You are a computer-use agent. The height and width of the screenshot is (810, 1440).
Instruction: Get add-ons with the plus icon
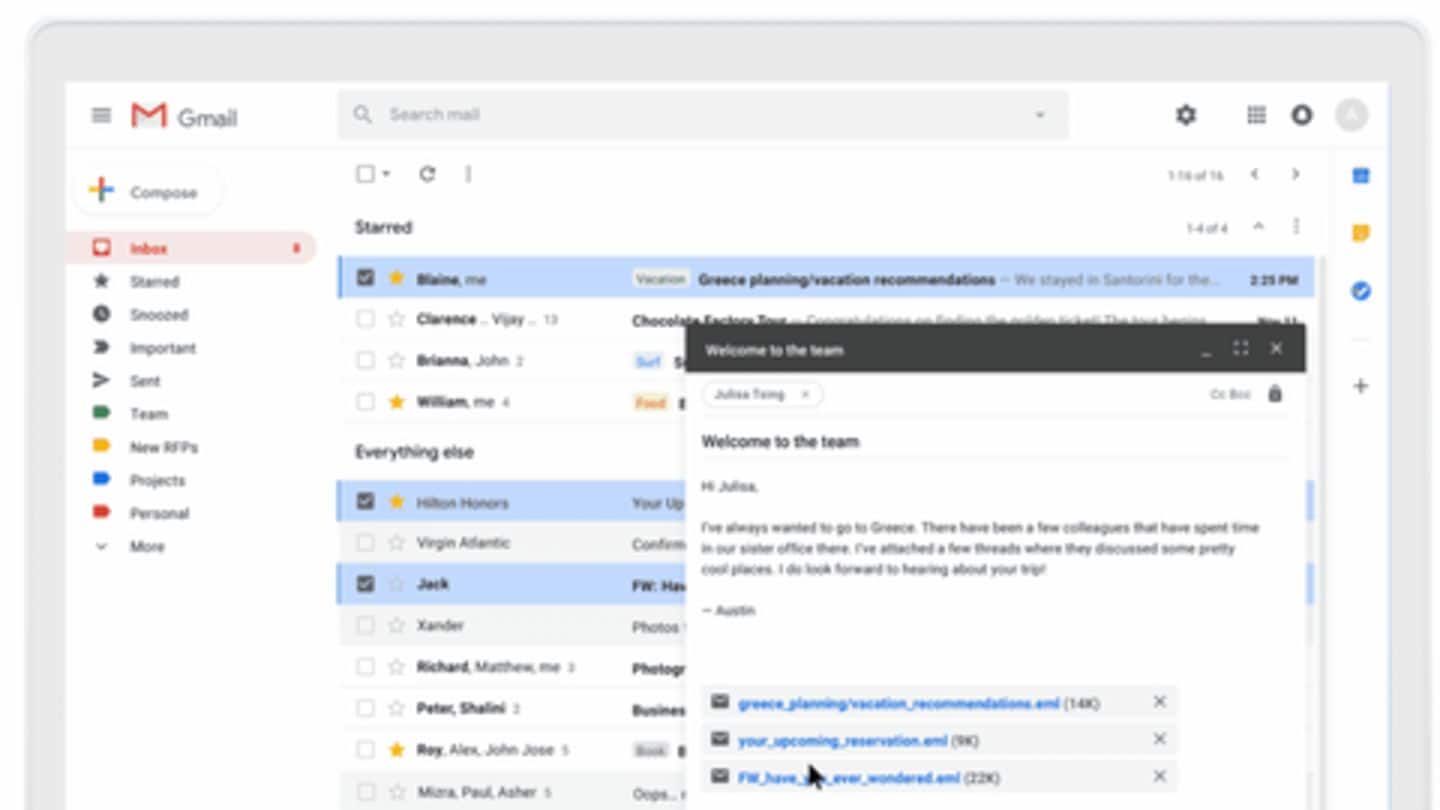tap(1360, 386)
